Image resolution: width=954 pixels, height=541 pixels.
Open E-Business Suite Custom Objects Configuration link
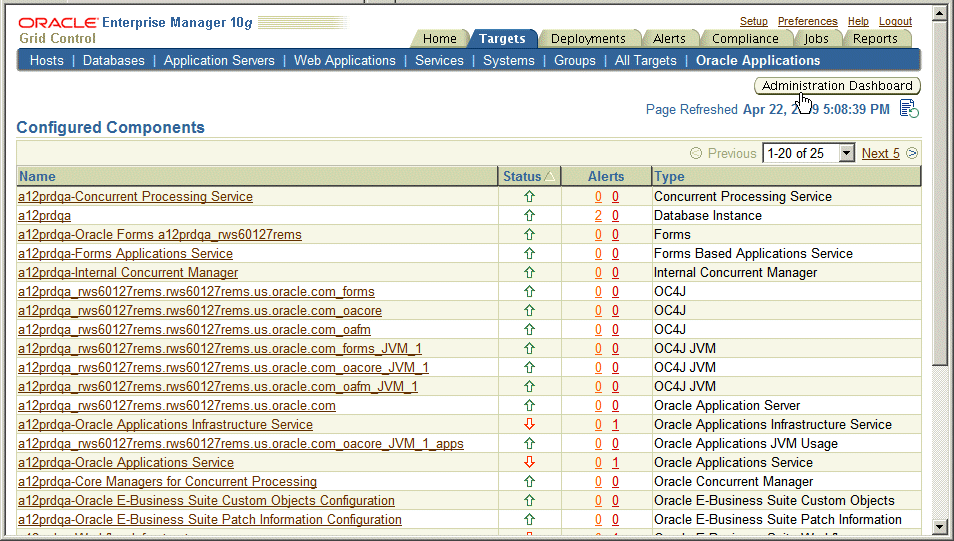[206, 500]
